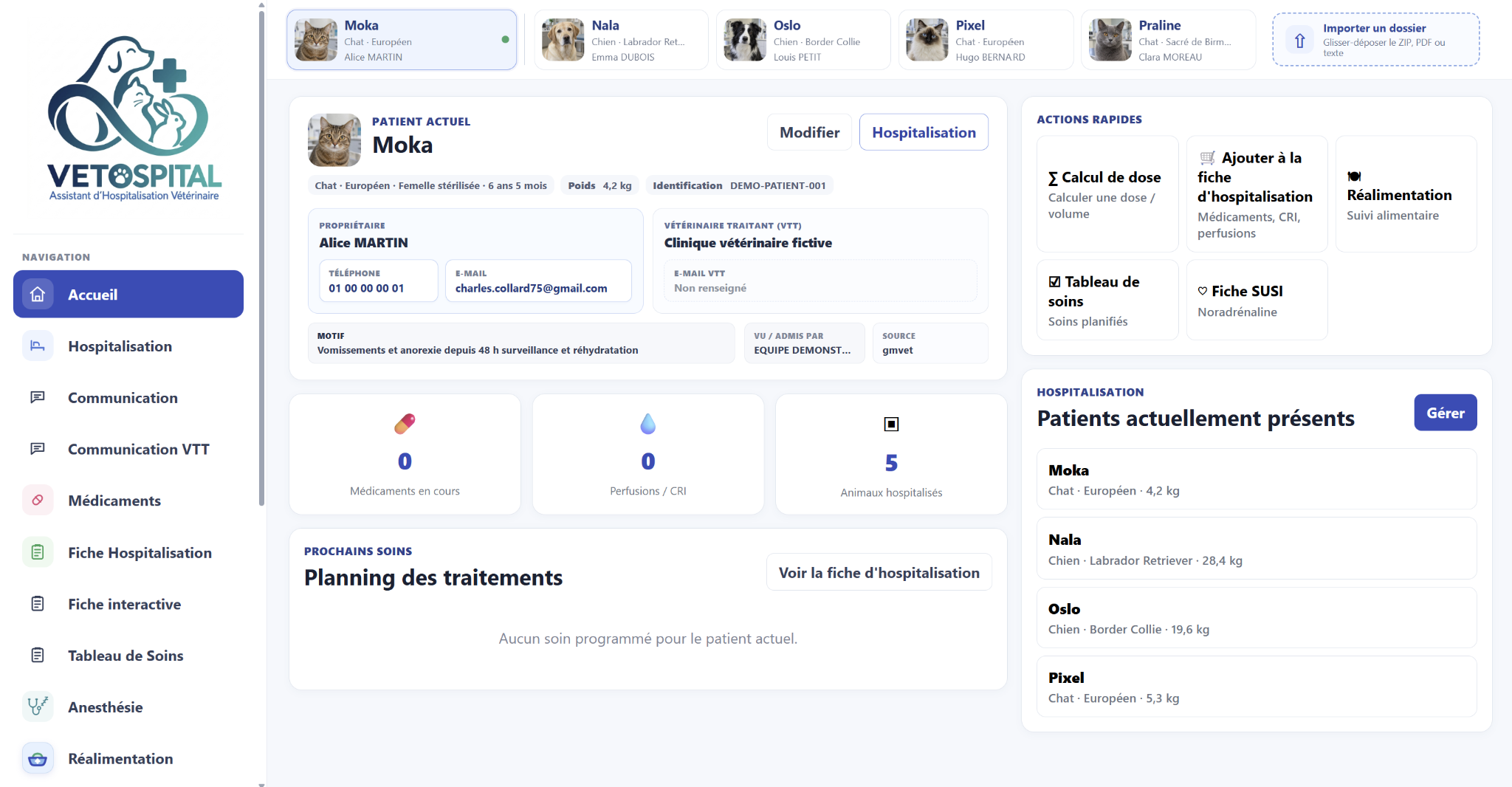Open Voir la fiche d'hospitalisation
This screenshot has width=1512, height=787.
[879, 573]
